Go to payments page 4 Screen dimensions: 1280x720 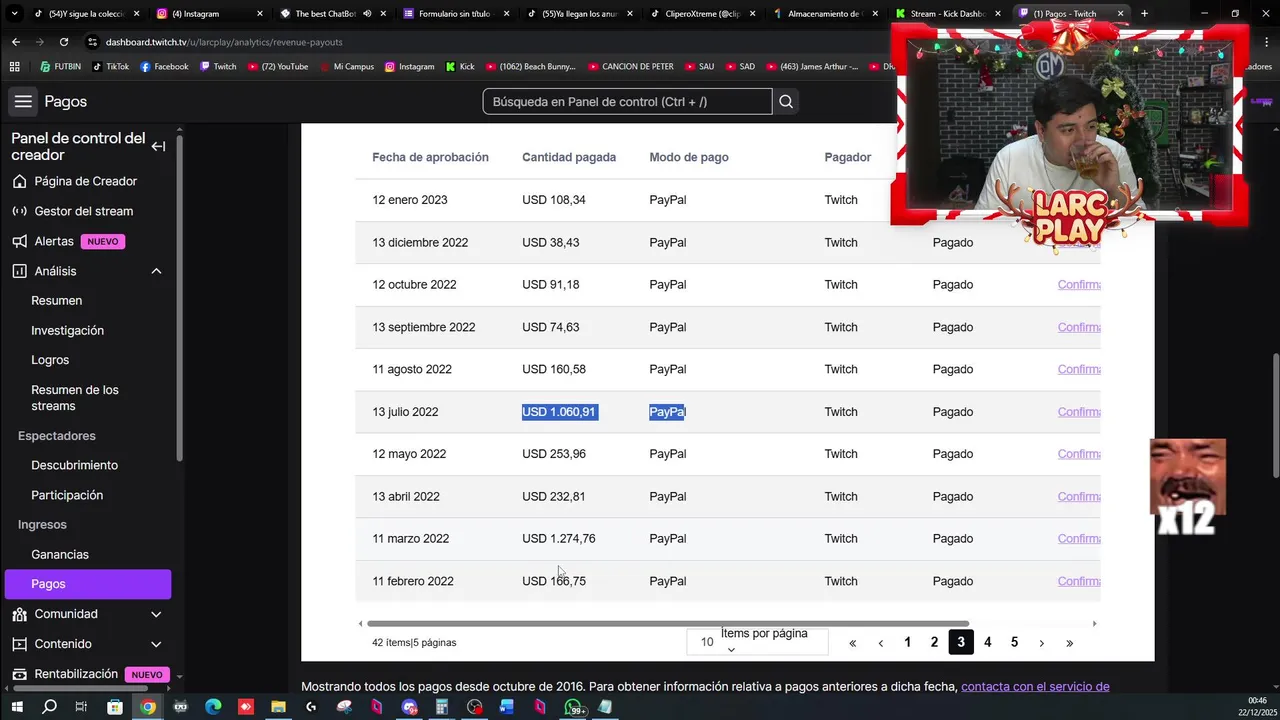[987, 642]
